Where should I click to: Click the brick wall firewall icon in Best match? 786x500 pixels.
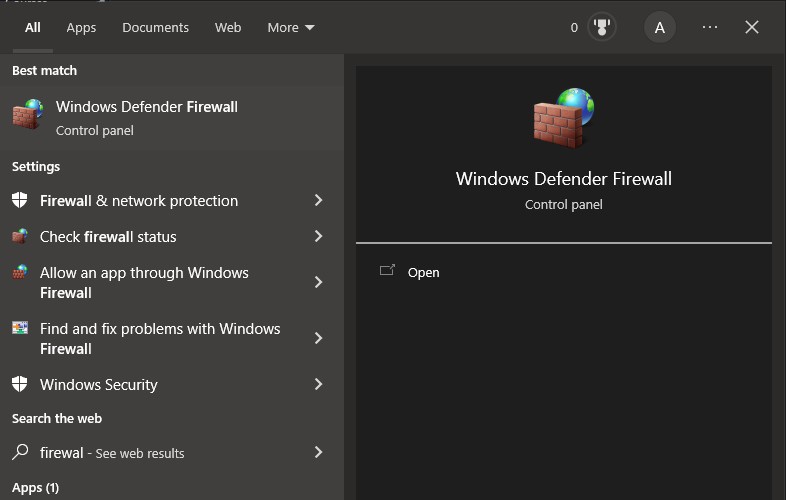click(x=27, y=114)
